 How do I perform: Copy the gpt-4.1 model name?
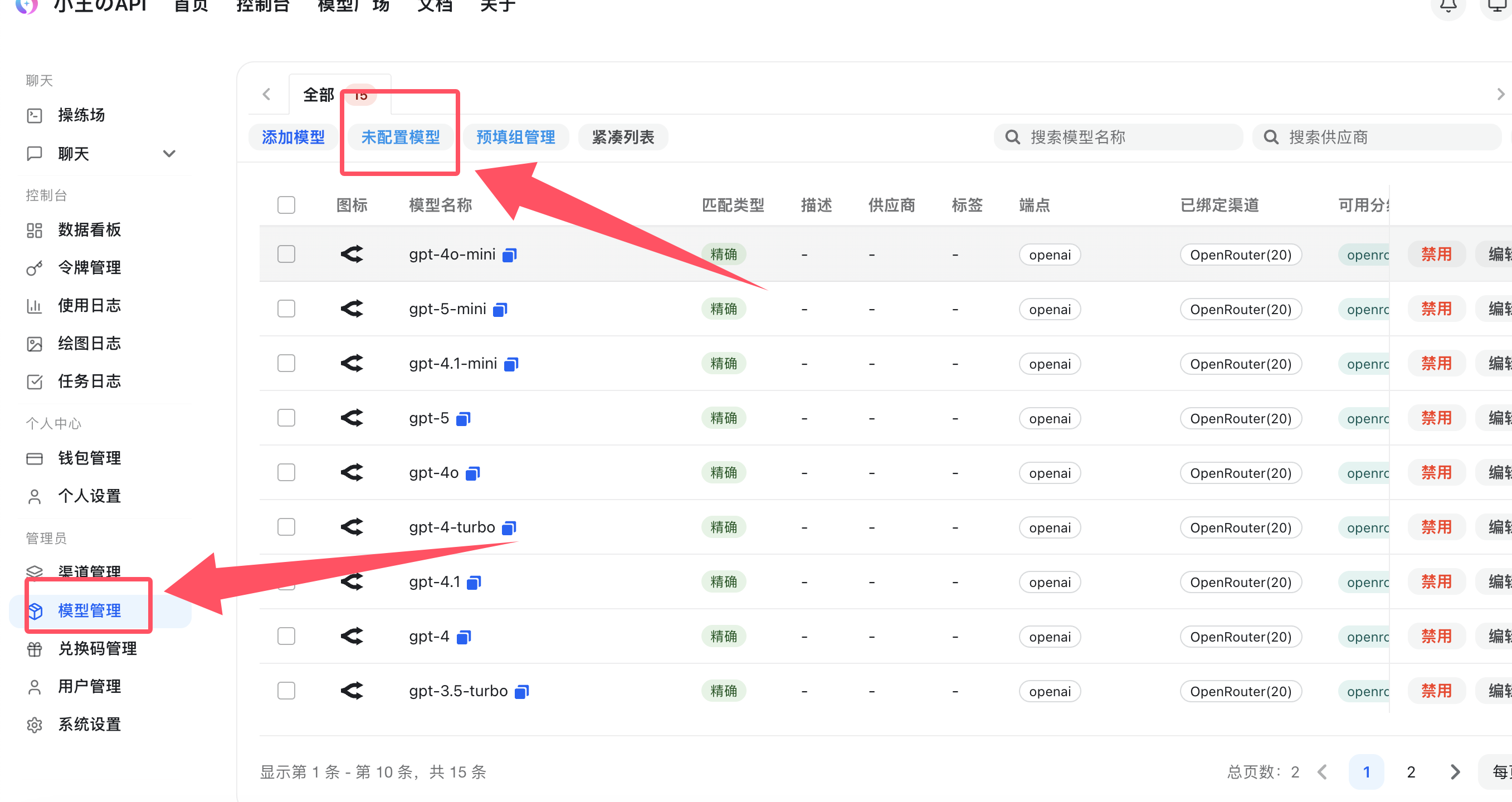(x=474, y=582)
